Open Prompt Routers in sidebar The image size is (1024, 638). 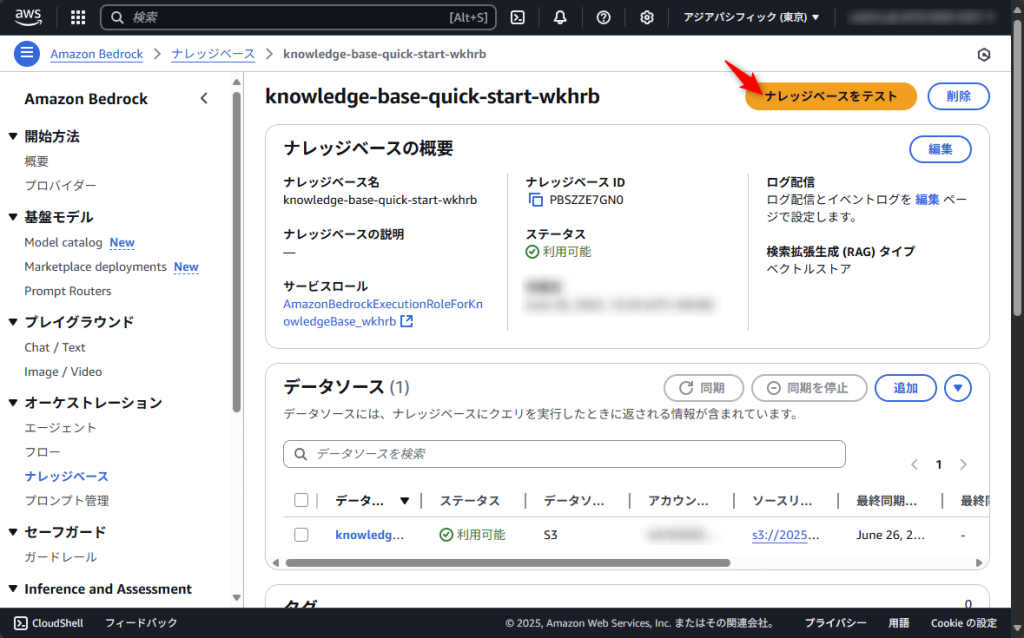click(68, 291)
